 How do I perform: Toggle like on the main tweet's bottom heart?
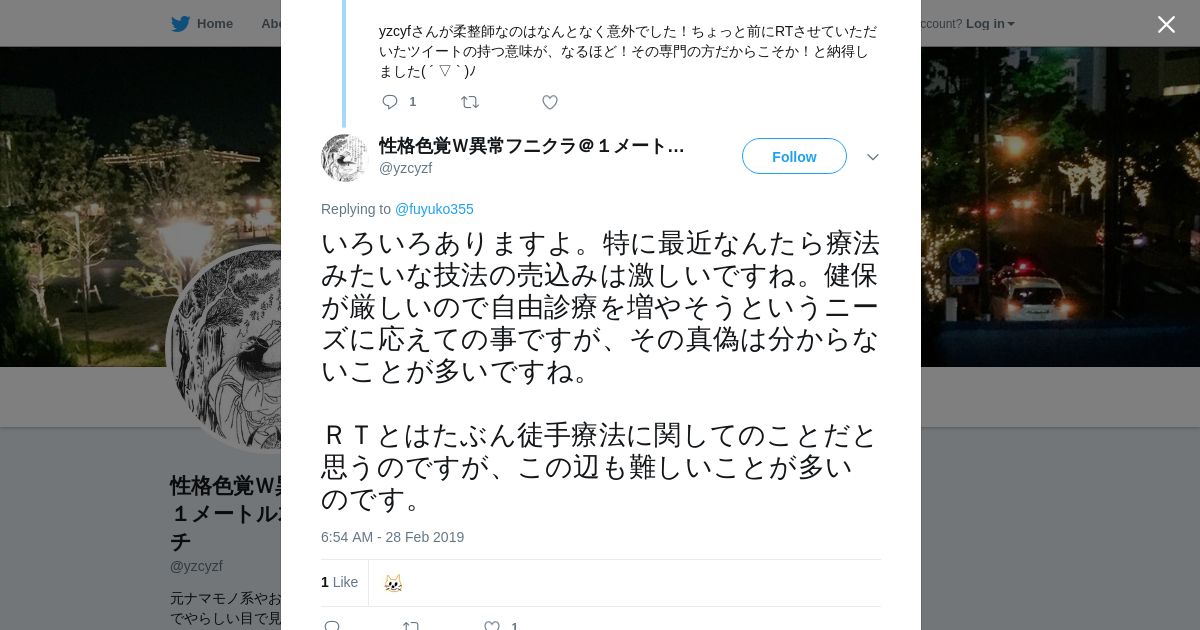tap(492, 625)
